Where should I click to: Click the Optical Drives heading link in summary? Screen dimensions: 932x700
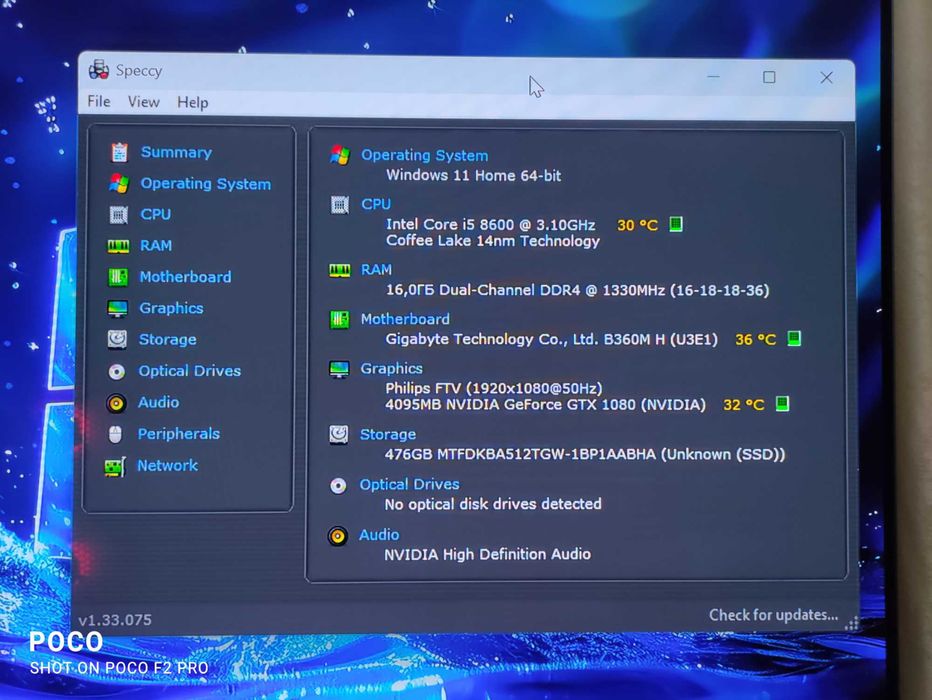[410, 485]
